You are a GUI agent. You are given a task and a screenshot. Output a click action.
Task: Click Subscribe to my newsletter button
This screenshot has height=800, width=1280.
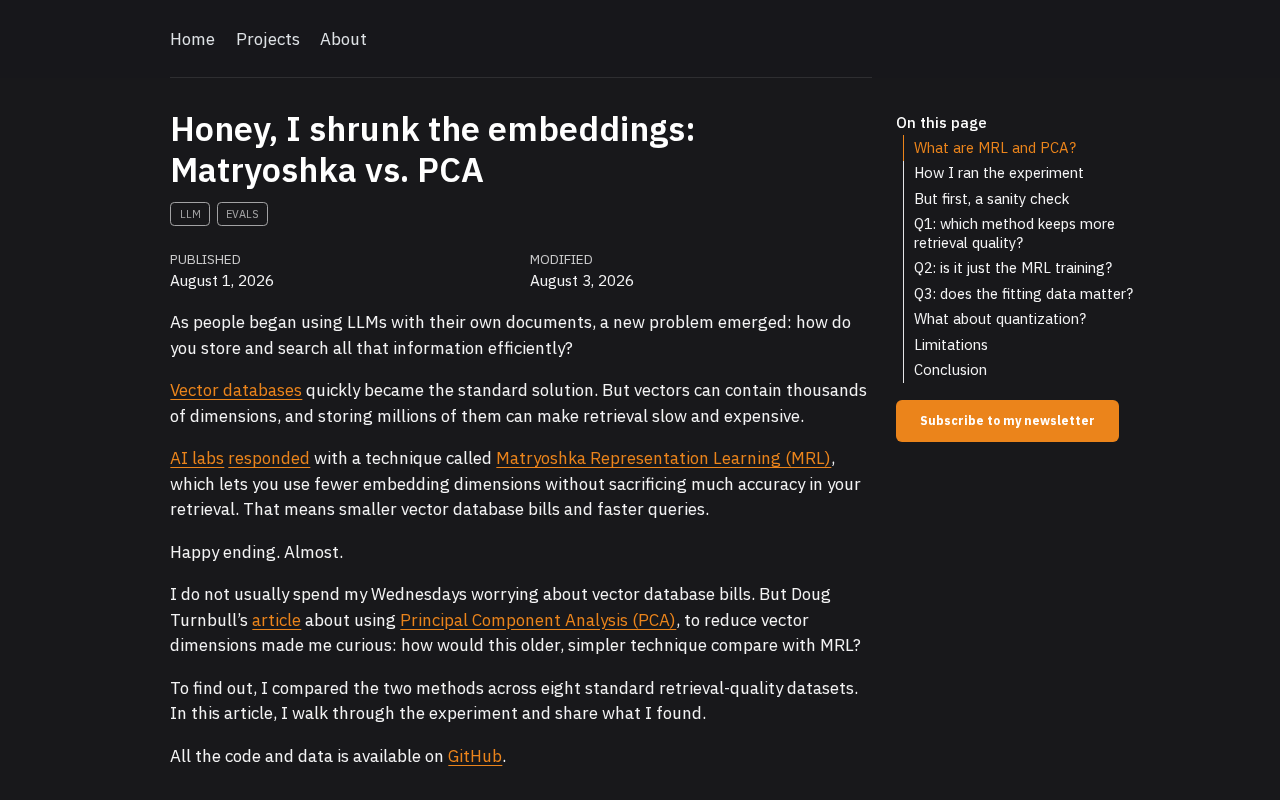(x=1007, y=421)
